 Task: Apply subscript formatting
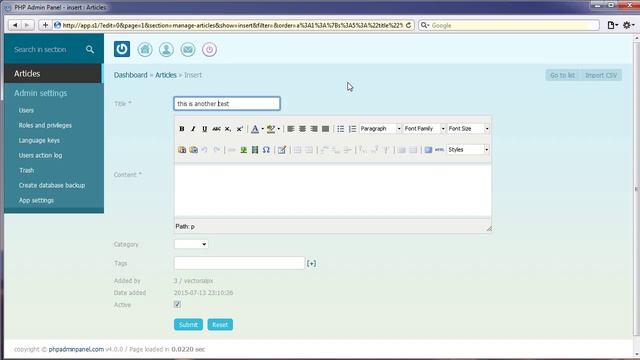[228, 129]
